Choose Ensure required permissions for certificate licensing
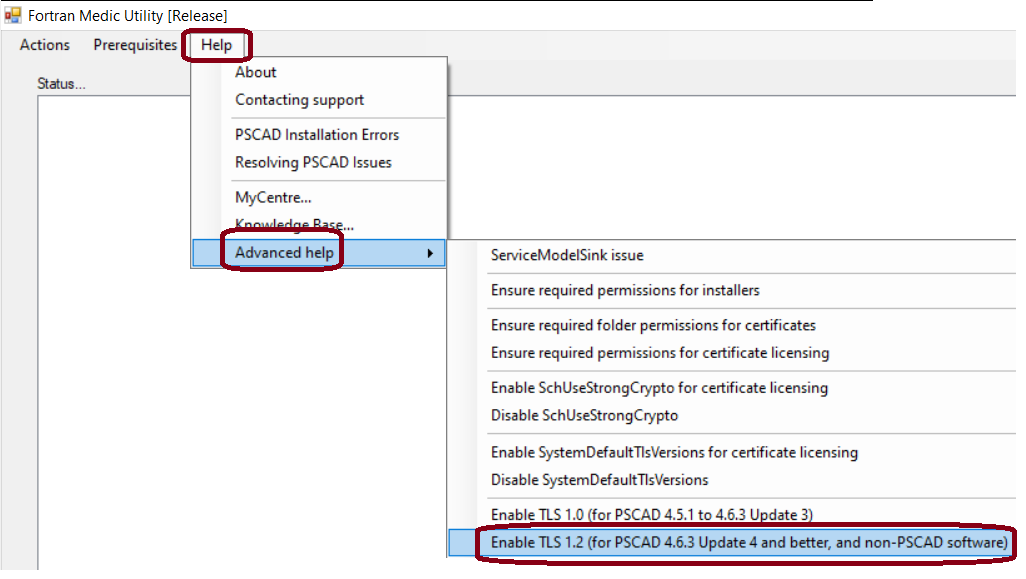The image size is (1026, 579). (660, 353)
